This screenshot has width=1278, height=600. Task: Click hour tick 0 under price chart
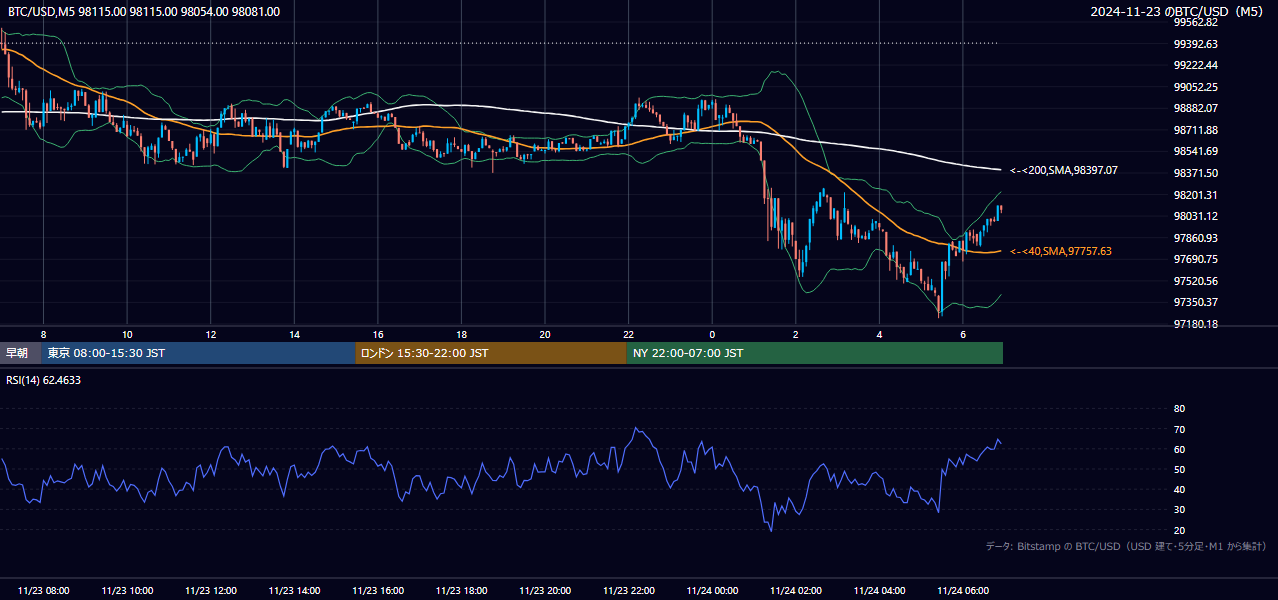(712, 334)
